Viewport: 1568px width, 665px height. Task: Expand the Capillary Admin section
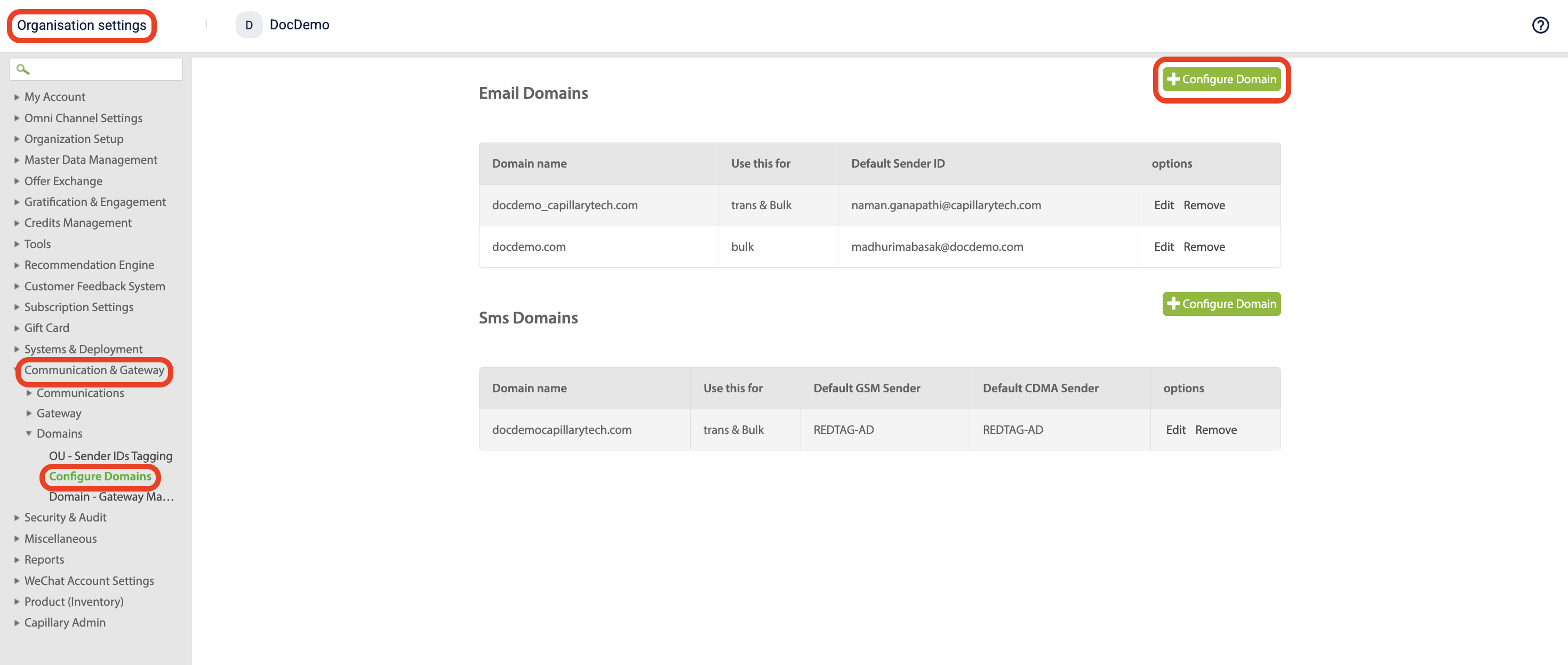pyautogui.click(x=65, y=622)
